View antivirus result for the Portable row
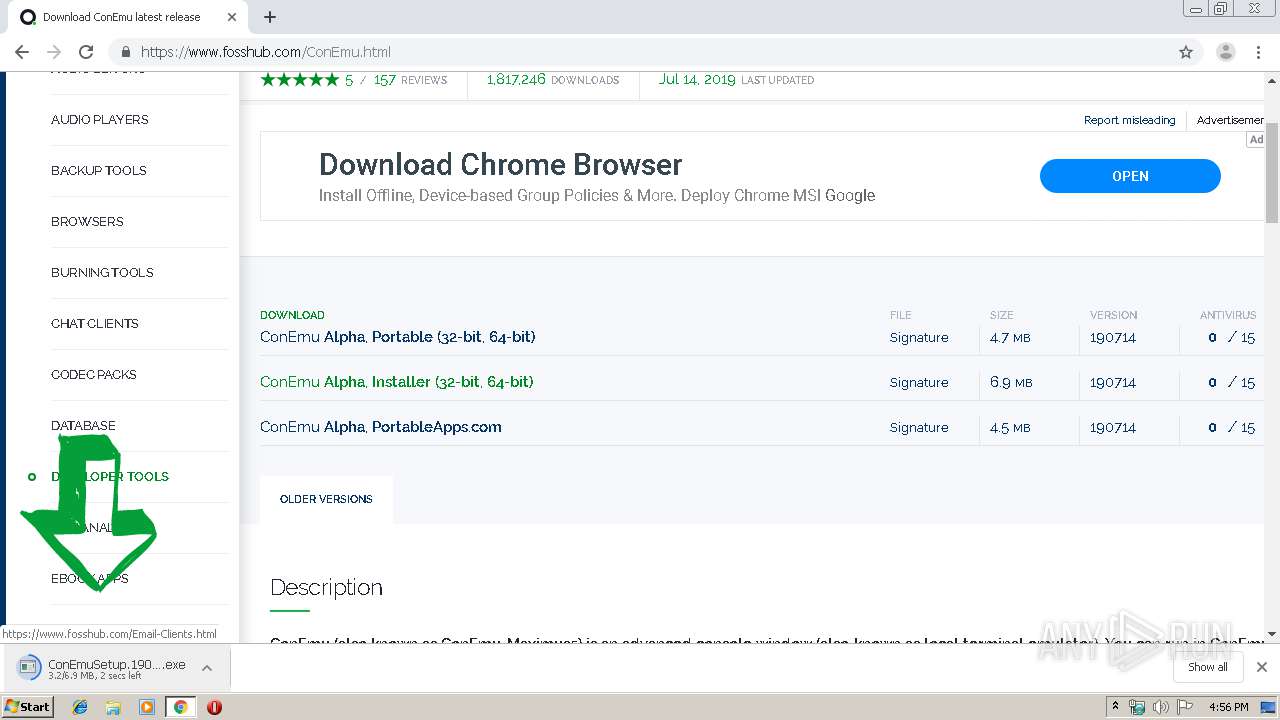1280x720 pixels. (x=1231, y=338)
